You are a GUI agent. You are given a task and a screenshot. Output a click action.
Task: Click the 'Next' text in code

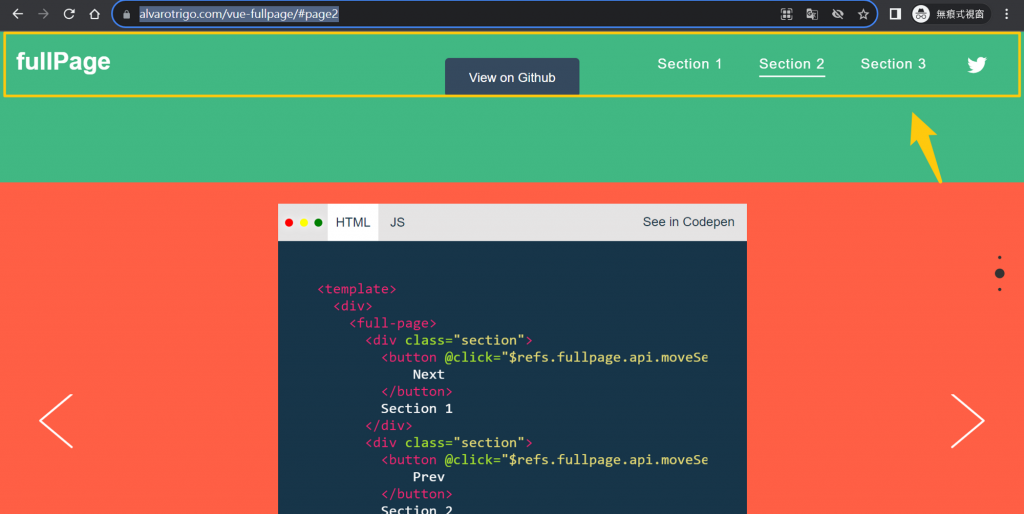[428, 374]
